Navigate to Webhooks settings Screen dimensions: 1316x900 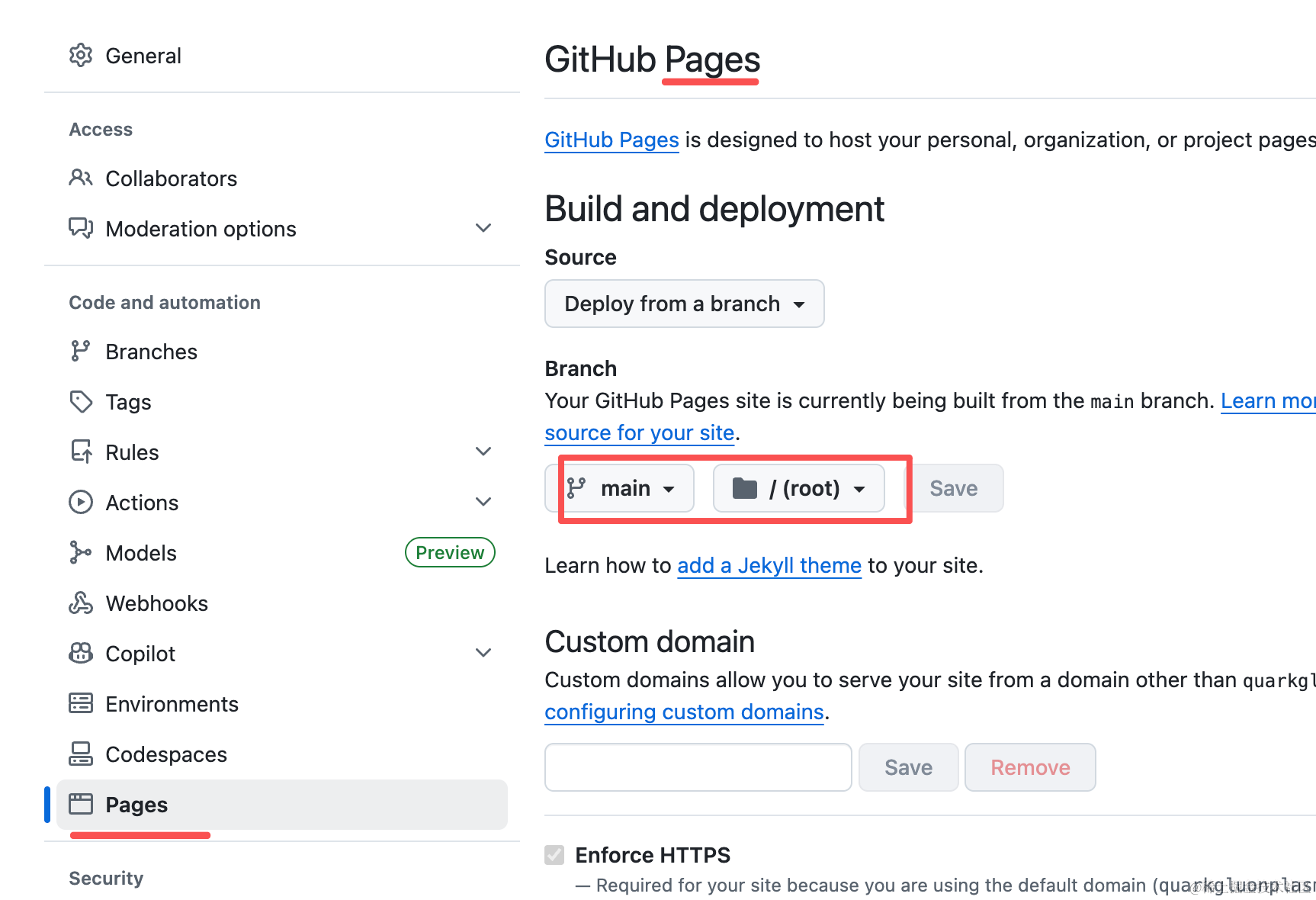pos(282,603)
